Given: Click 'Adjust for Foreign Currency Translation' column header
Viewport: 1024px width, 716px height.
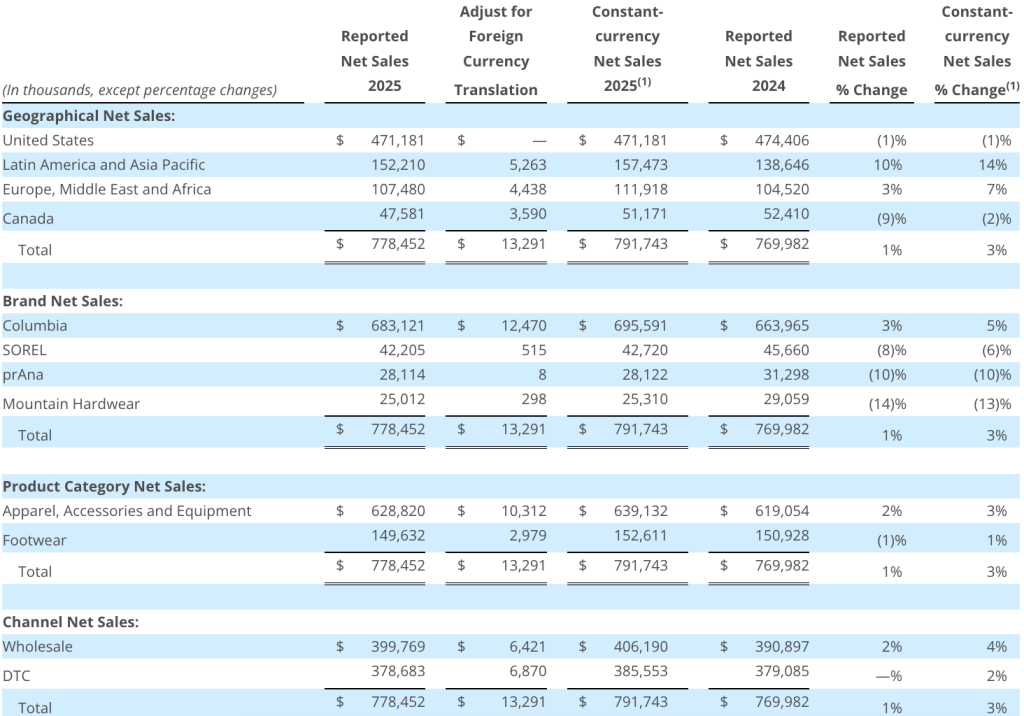Looking at the screenshot, I should coord(496,50).
